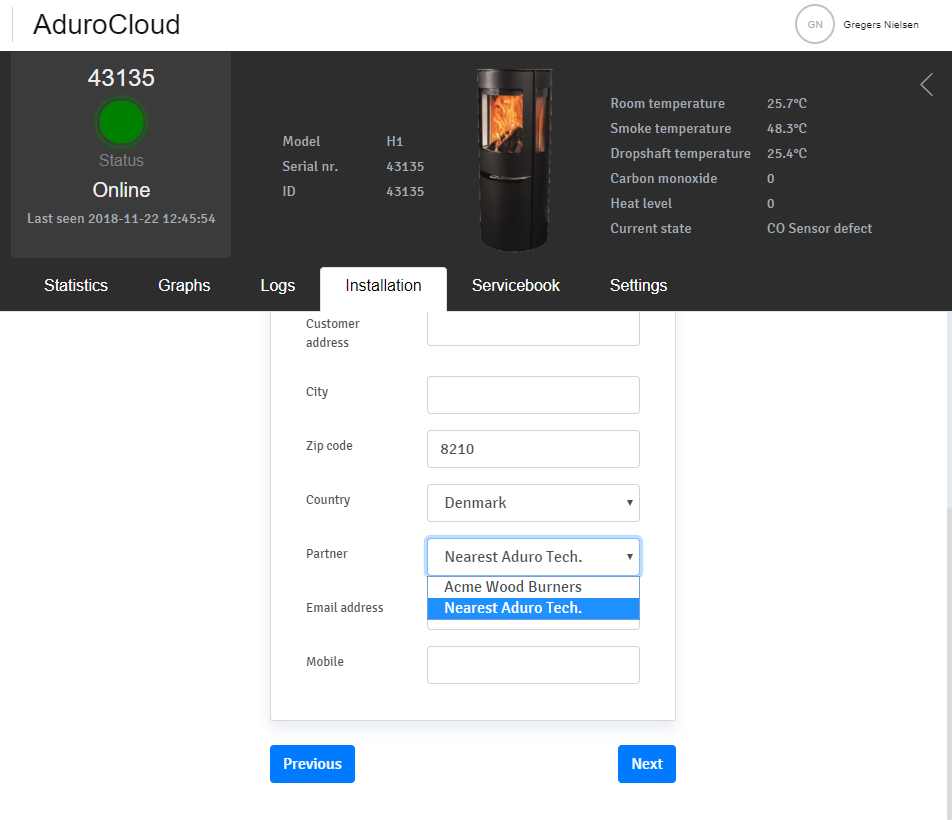Open the Country dropdown showing Denmark

point(533,503)
